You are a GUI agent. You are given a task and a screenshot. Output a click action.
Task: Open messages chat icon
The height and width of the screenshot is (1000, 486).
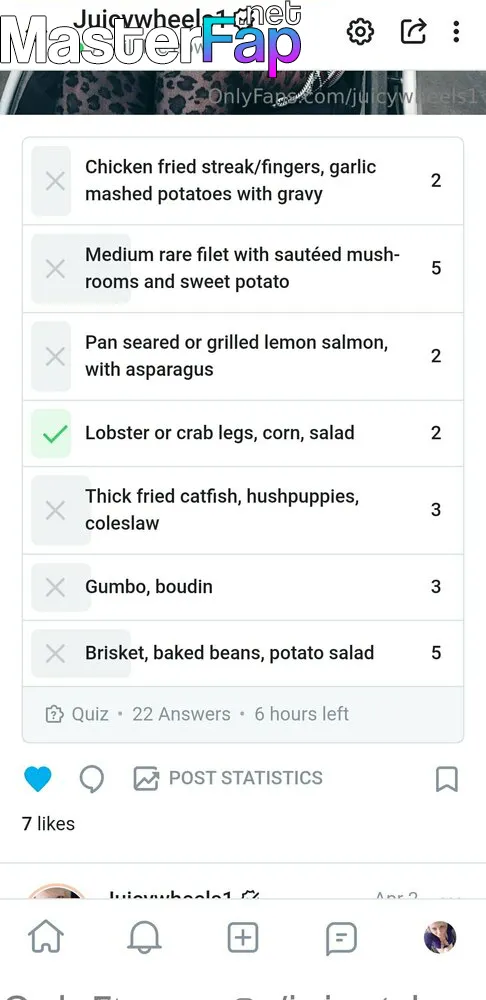pos(341,939)
